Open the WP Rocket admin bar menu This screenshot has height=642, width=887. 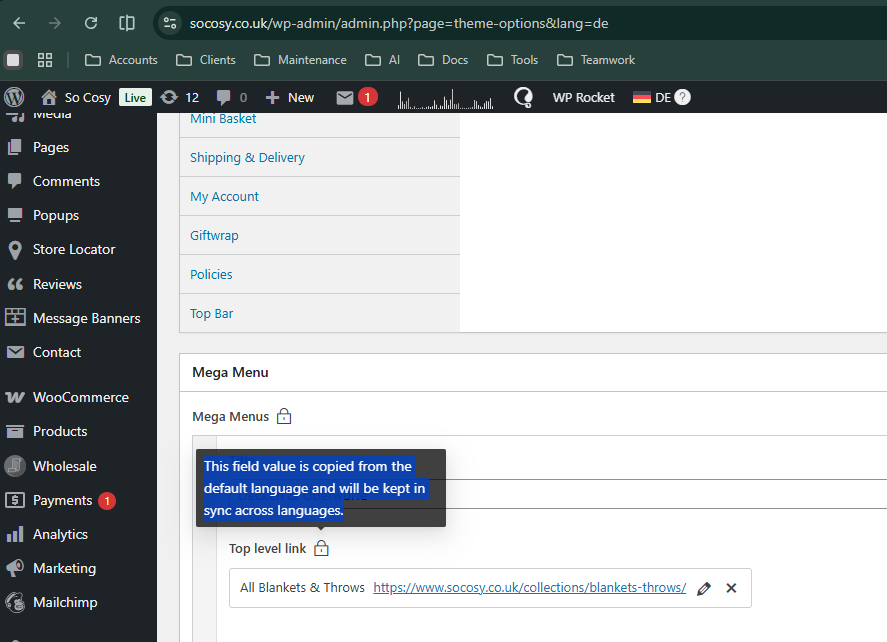(x=583, y=97)
